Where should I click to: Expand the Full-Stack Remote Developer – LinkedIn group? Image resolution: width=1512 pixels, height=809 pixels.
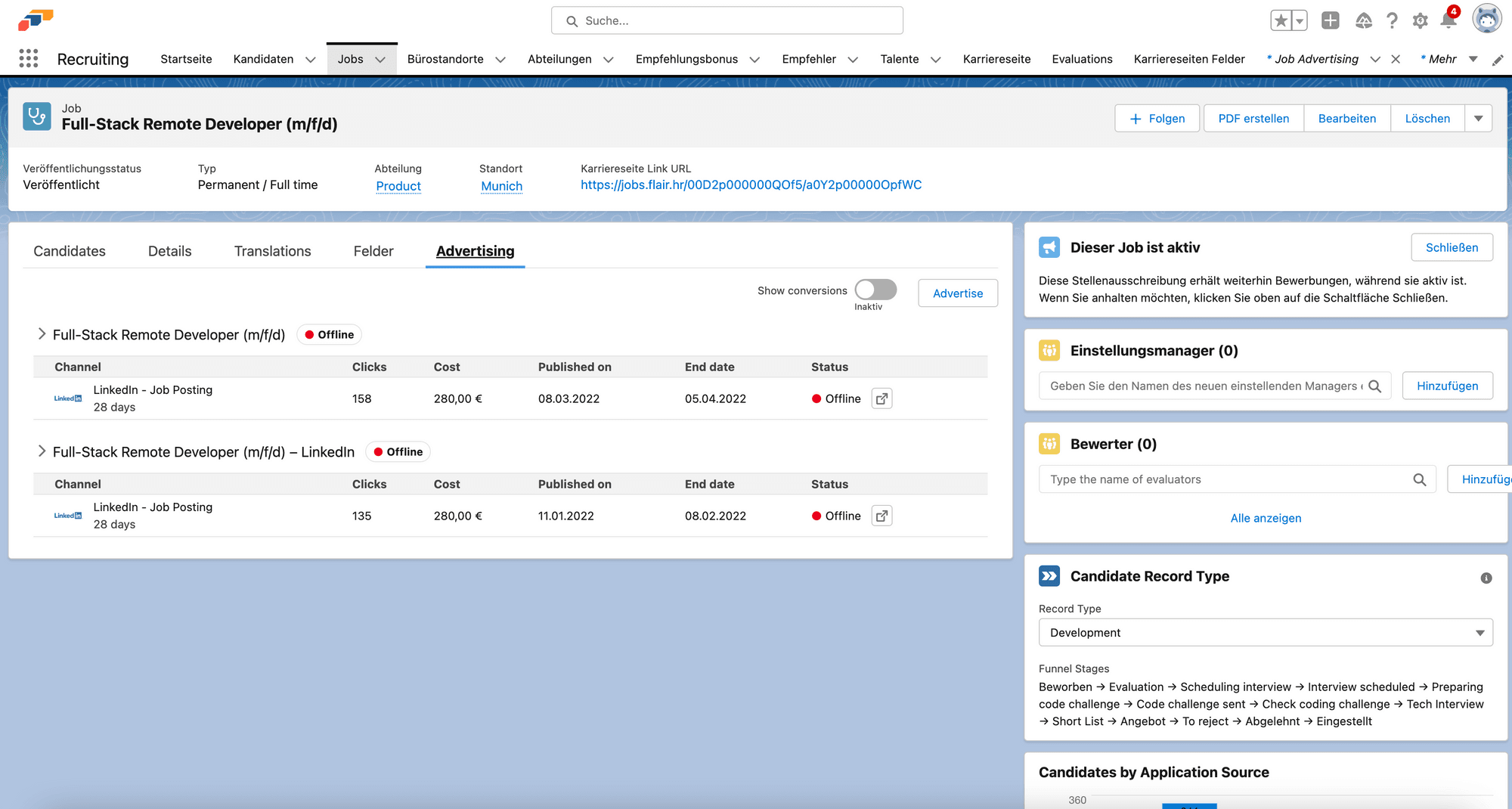tap(42, 451)
